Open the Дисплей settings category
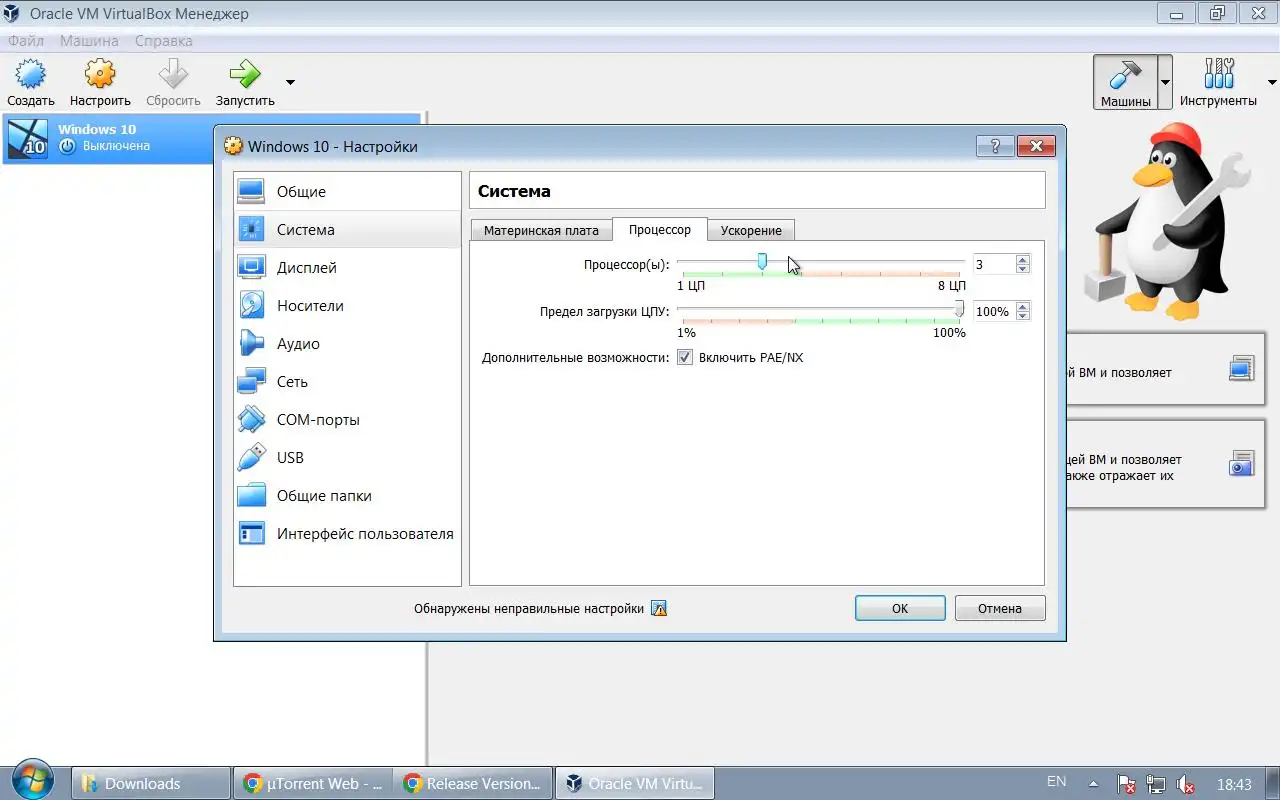Screen dimensions: 1280x800 click(347, 267)
